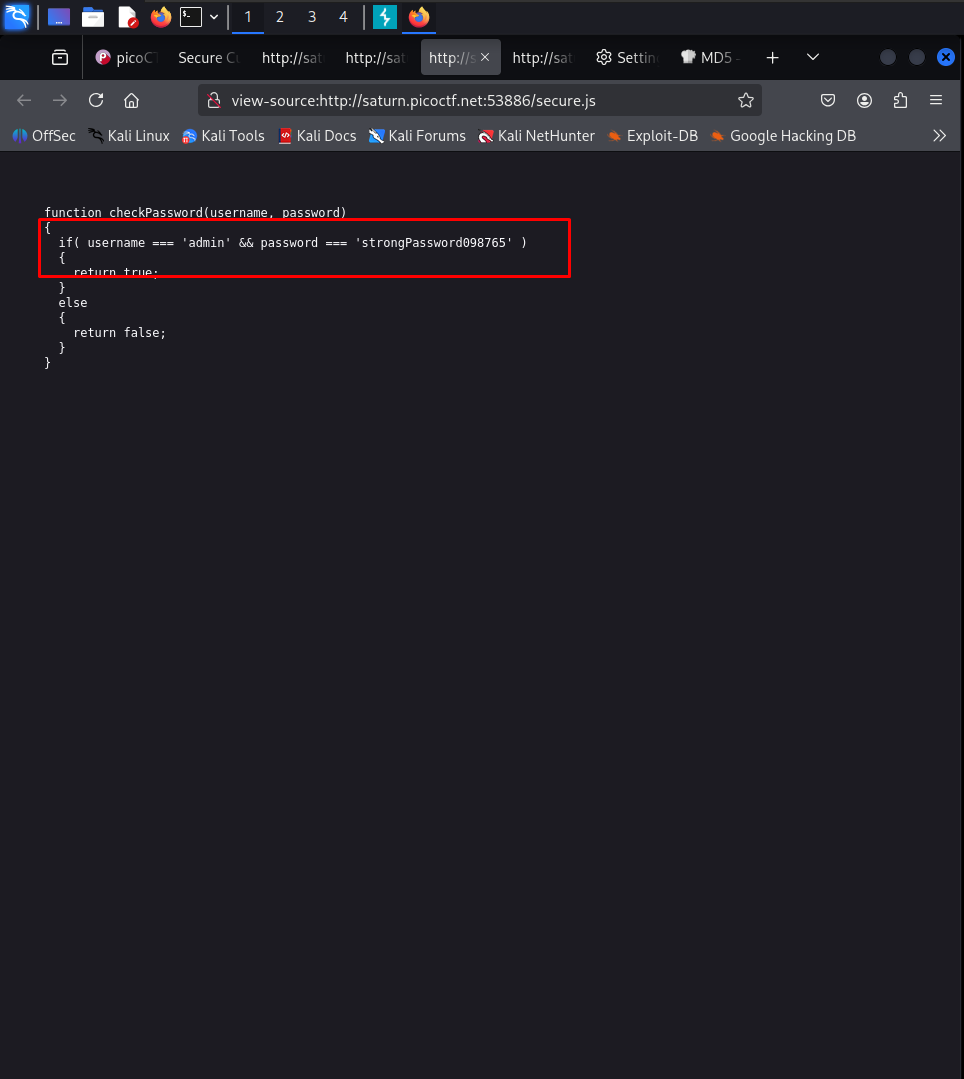964x1079 pixels.
Task: Expand the list all tabs dropdown
Action: pos(813,58)
